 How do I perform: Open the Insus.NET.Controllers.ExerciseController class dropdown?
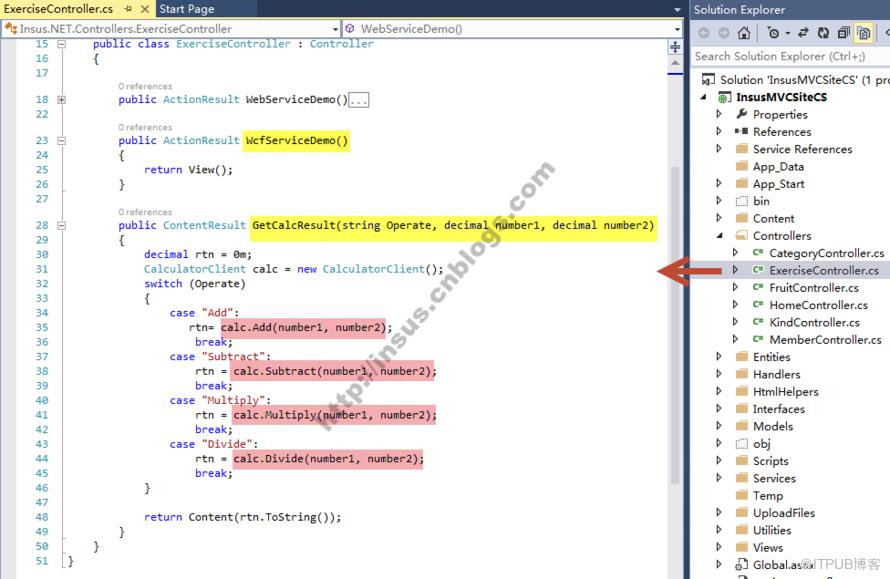[x=335, y=29]
